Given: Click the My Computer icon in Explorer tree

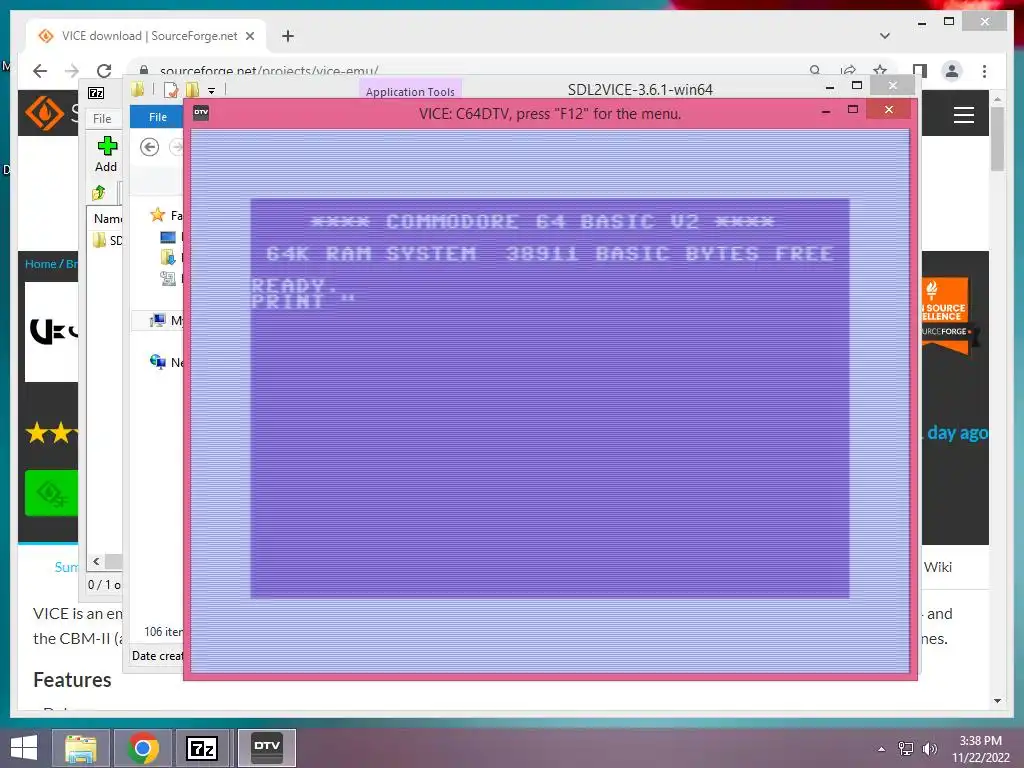Looking at the screenshot, I should pyautogui.click(x=157, y=320).
